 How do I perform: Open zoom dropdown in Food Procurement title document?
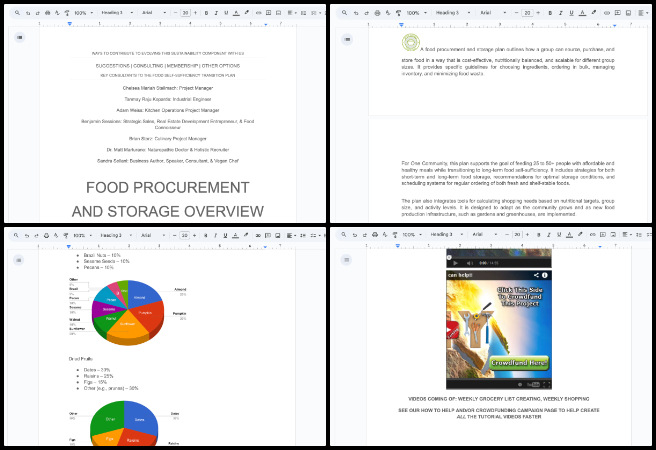[x=83, y=13]
